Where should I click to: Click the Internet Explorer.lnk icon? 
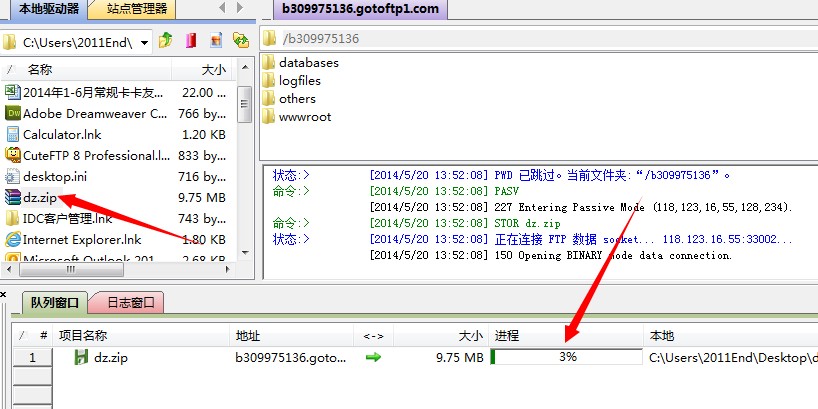coord(13,239)
